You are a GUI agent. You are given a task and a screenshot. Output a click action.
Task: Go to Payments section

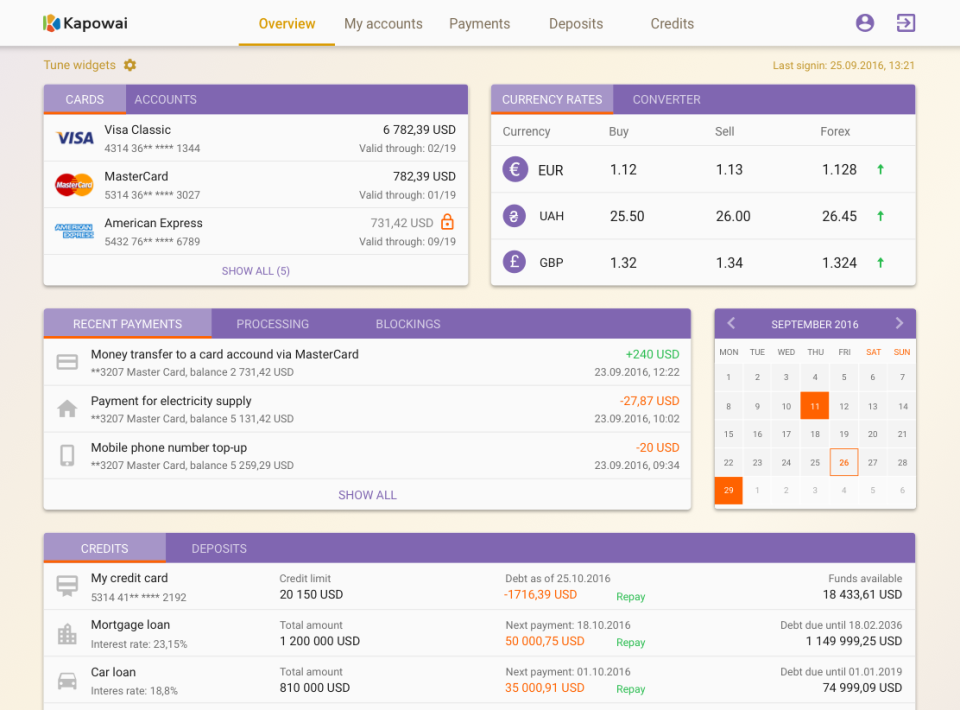point(479,24)
